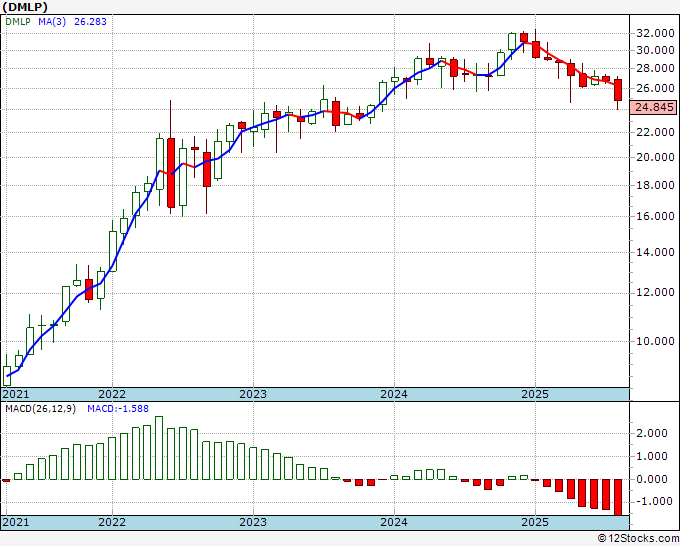Click the 1.000 MACD axis label
Screen dimensions: 680x546
(652, 456)
